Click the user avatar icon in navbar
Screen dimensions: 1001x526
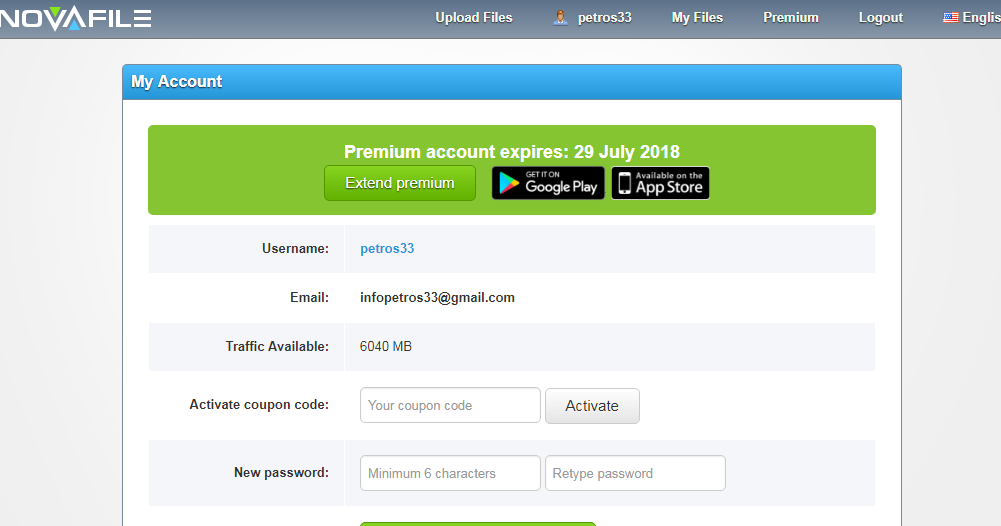tap(561, 17)
